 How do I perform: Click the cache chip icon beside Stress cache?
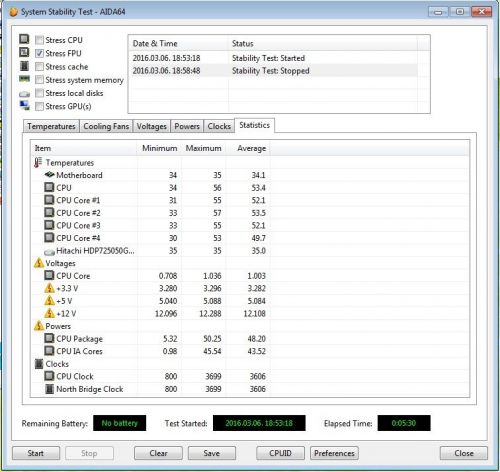click(24, 66)
